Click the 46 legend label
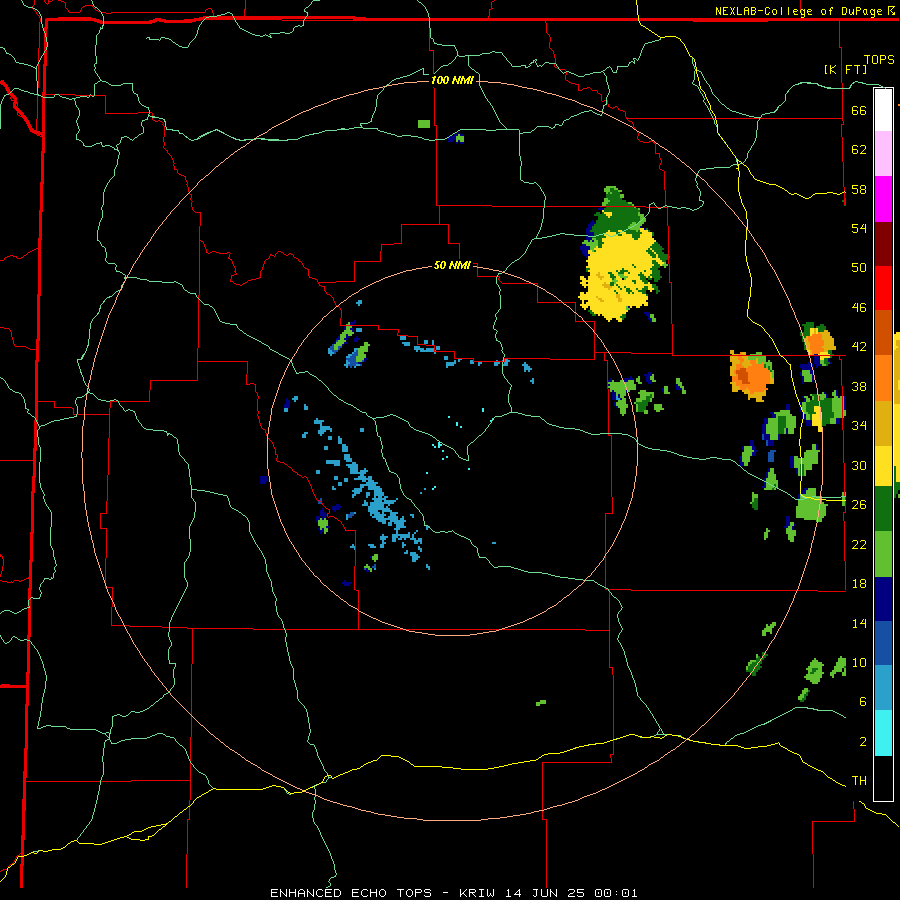Screen dimensions: 900x900 [859, 308]
